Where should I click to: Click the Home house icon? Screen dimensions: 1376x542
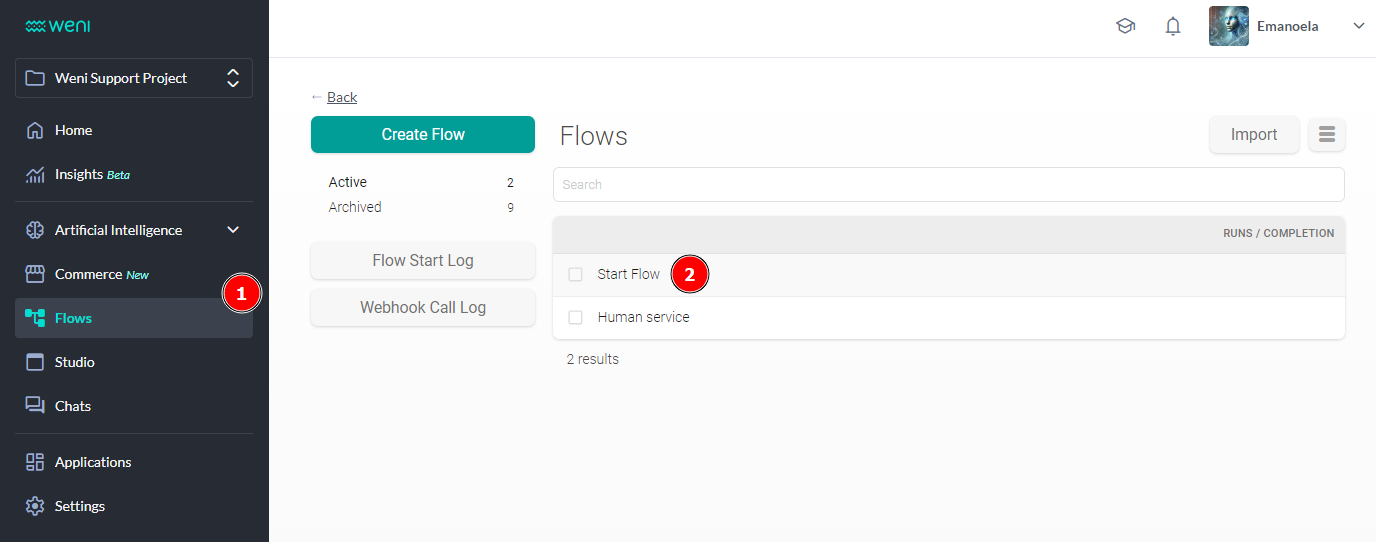click(35, 130)
